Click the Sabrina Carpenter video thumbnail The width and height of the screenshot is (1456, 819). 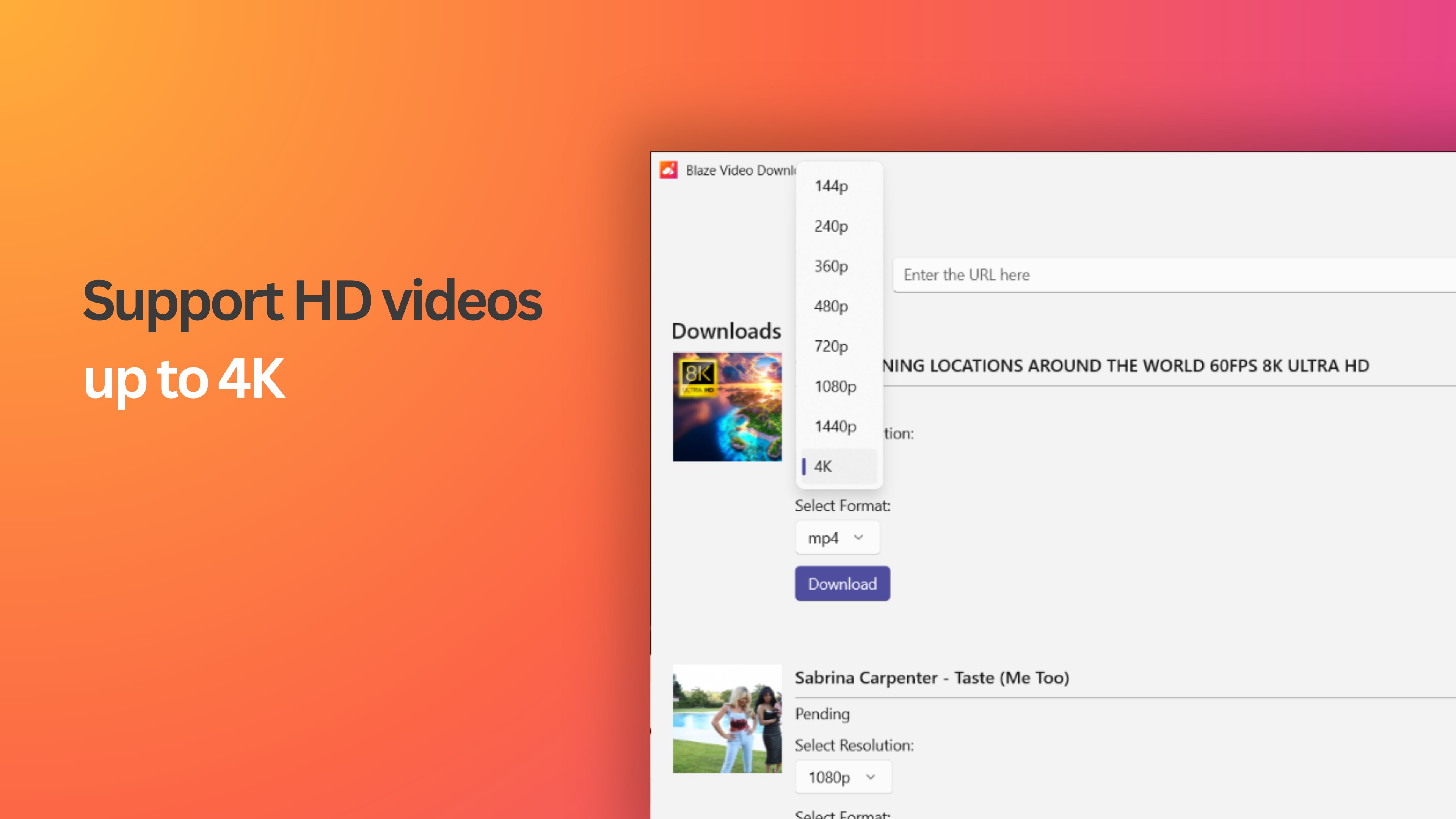click(727, 719)
